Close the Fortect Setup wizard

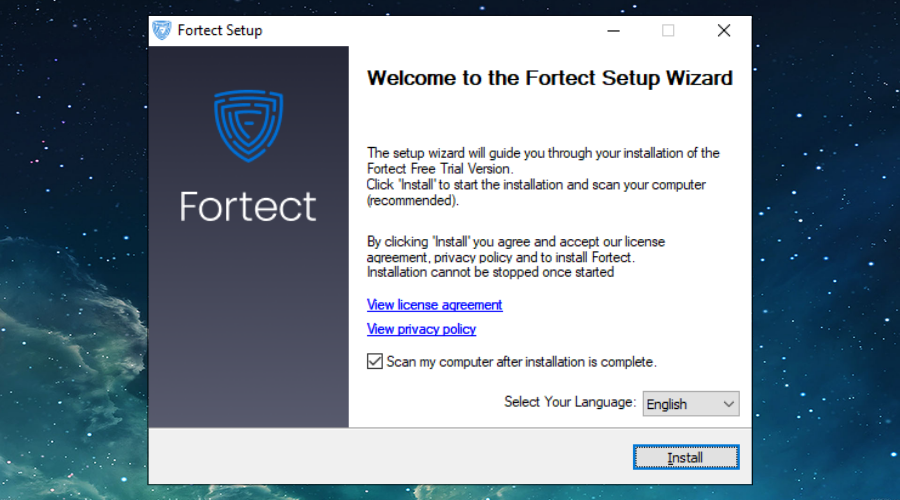724,30
